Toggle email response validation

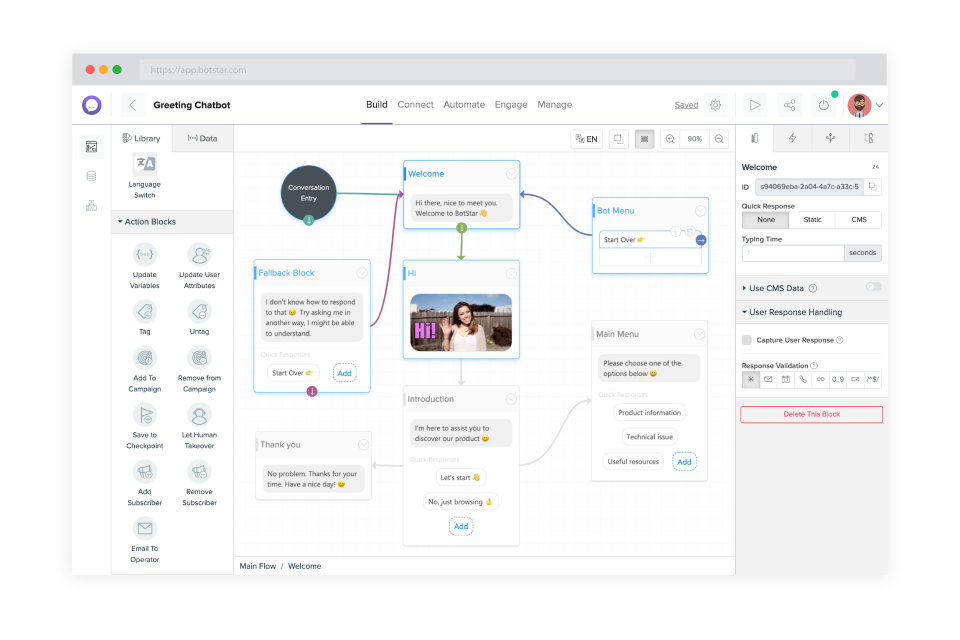[x=769, y=379]
